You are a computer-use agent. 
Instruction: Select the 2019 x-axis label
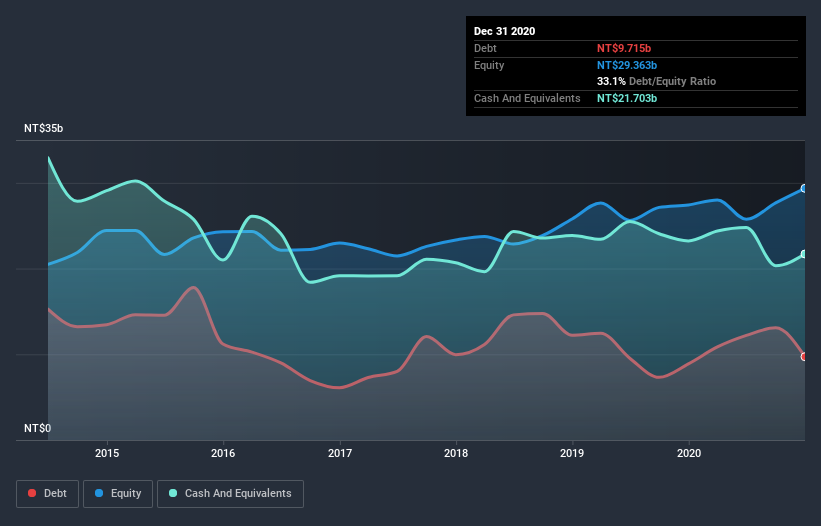[x=572, y=453]
